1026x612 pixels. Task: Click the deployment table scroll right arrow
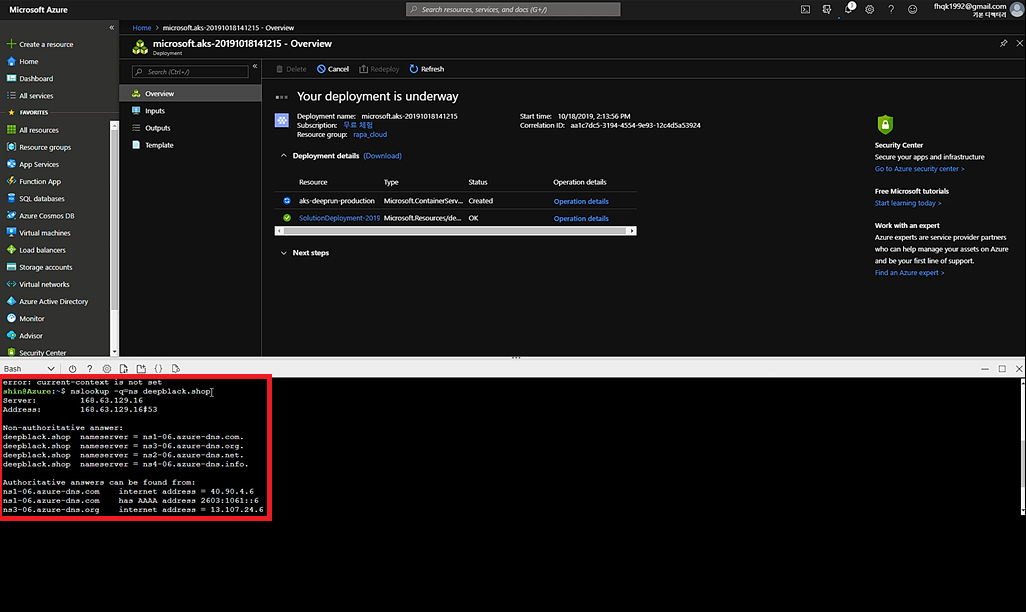[x=632, y=231]
